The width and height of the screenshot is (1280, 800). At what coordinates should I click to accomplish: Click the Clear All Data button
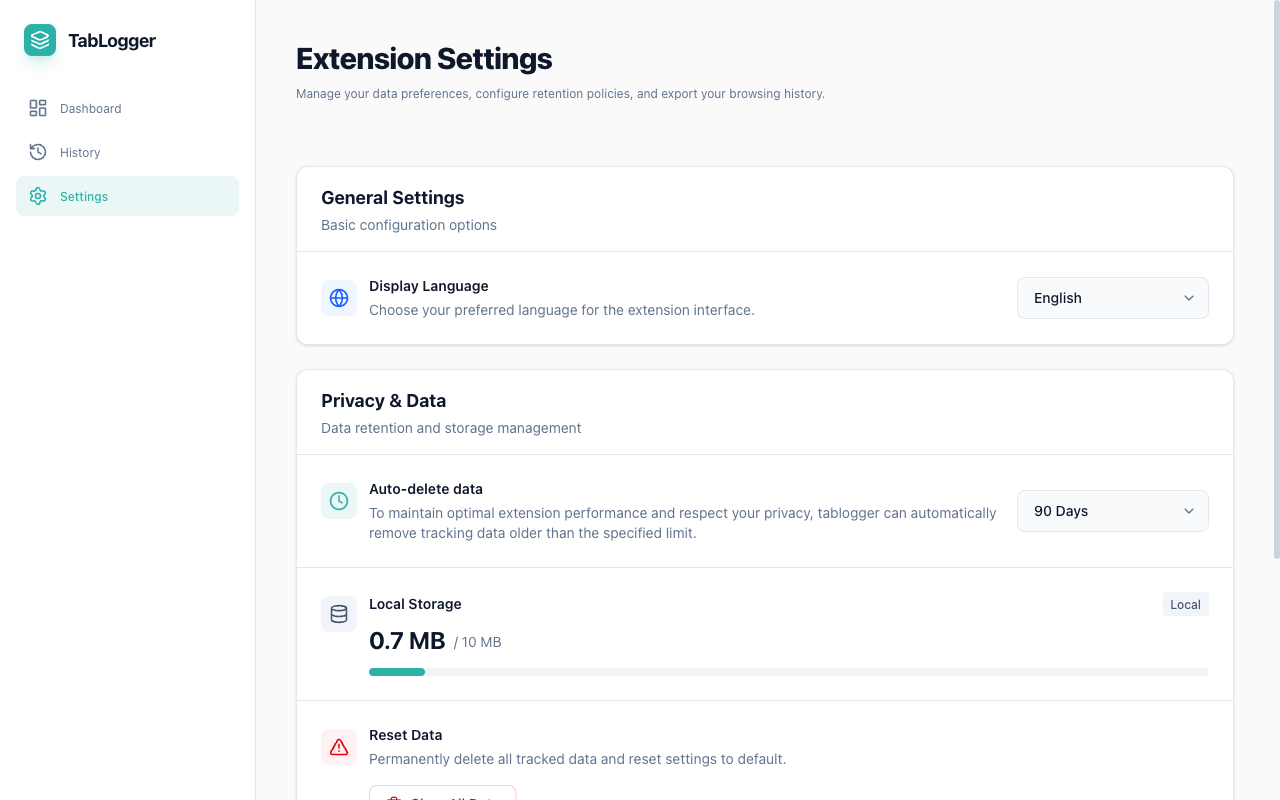coord(442,797)
